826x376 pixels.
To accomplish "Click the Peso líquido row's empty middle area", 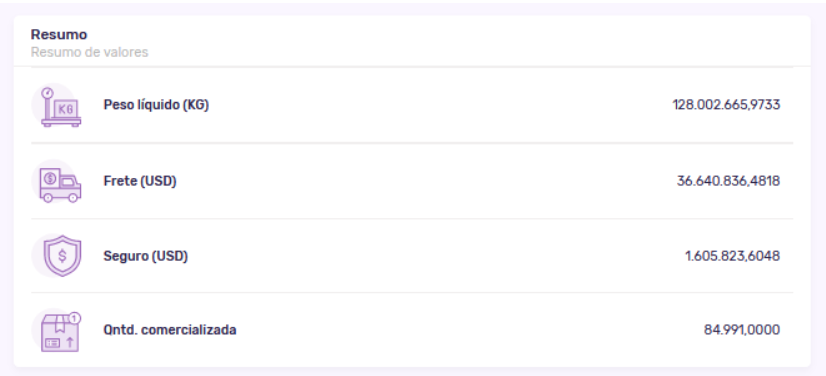I will tap(440, 105).
